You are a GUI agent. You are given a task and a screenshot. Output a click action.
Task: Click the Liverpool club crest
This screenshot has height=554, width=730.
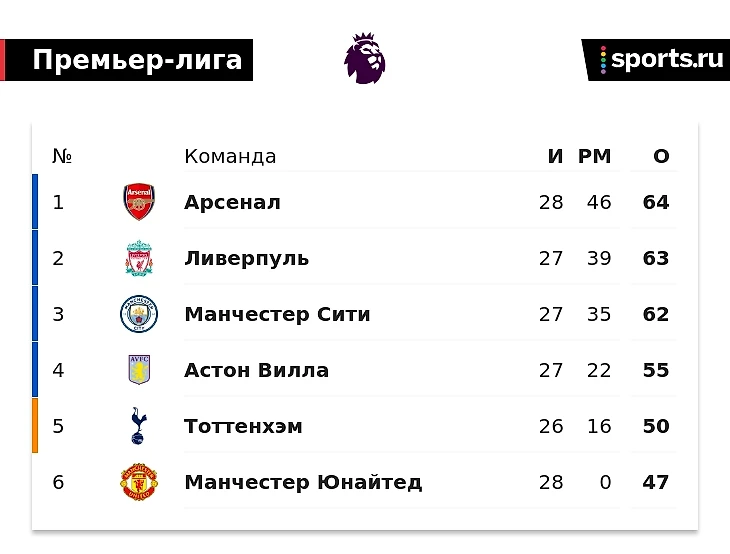(139, 258)
